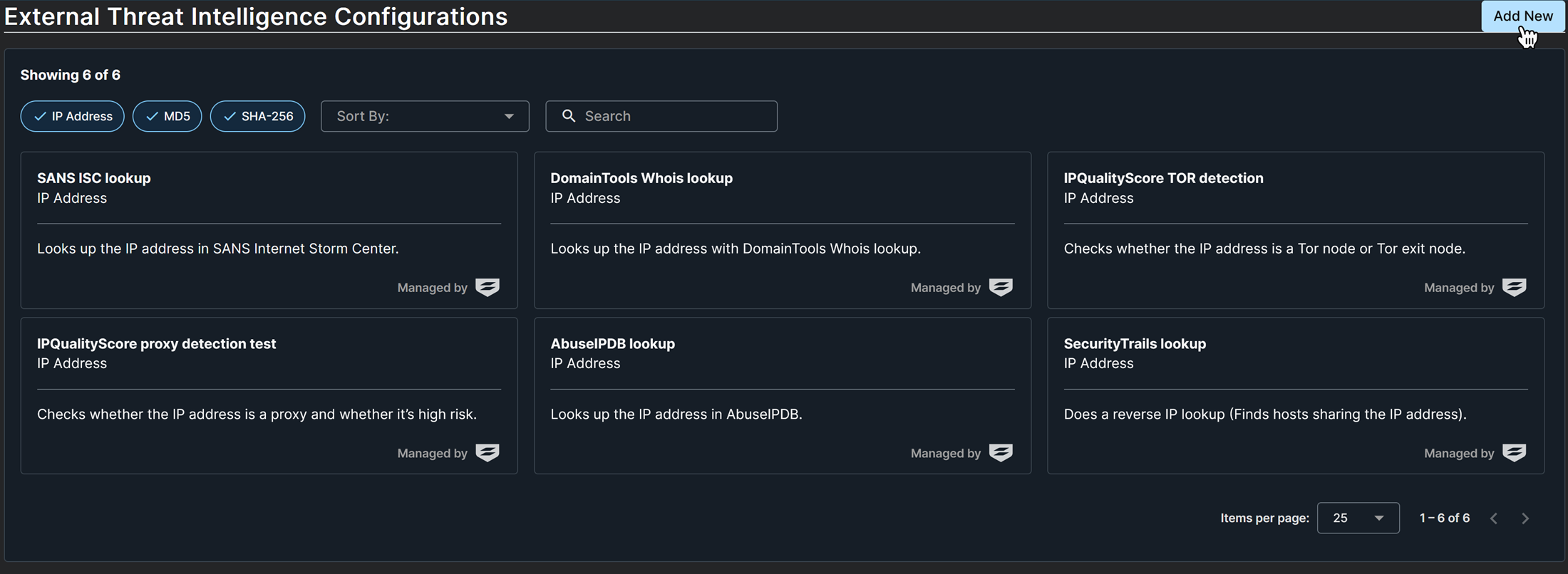Viewport: 1568px width, 574px height.
Task: Click Managed by label on SANS ISC card
Action: [x=433, y=288]
